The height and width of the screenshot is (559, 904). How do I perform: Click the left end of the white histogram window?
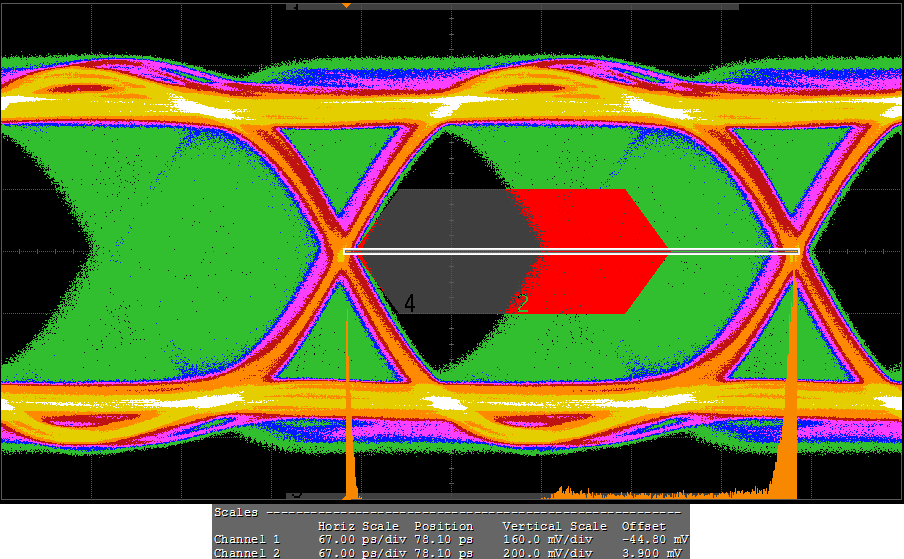(x=347, y=251)
